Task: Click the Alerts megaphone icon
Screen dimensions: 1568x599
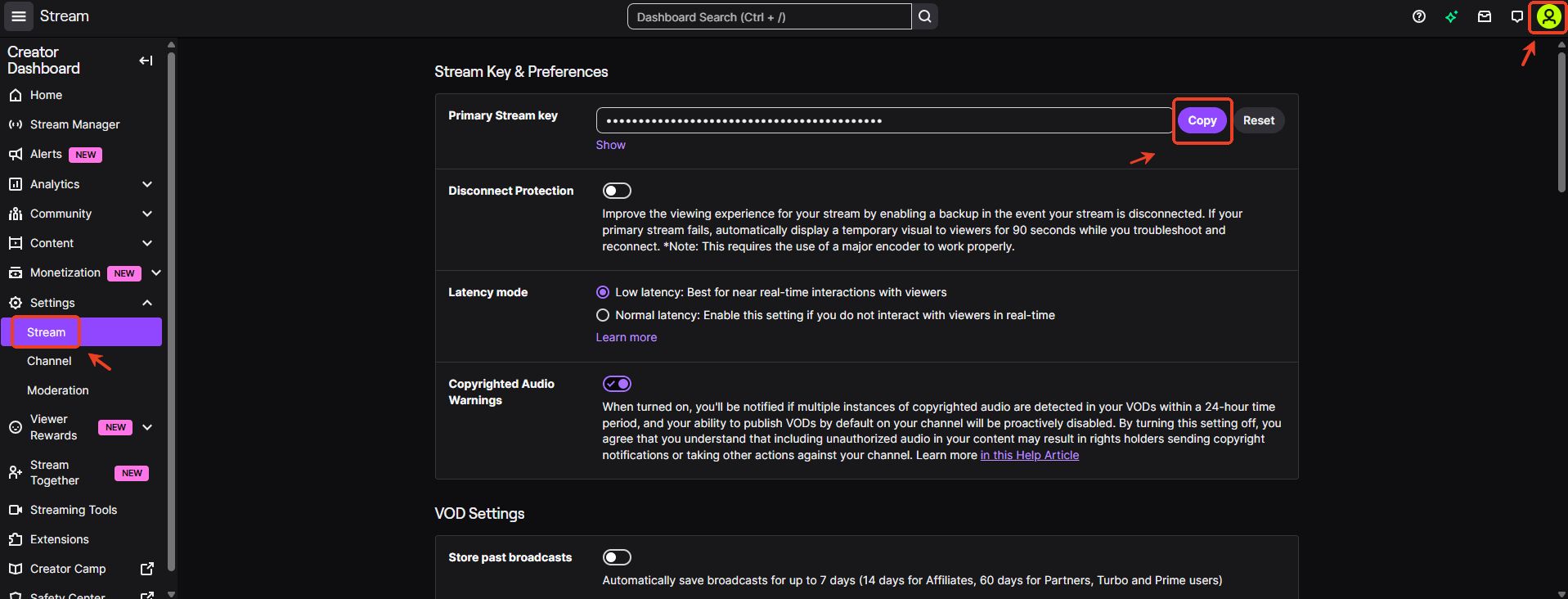Action: pos(15,154)
